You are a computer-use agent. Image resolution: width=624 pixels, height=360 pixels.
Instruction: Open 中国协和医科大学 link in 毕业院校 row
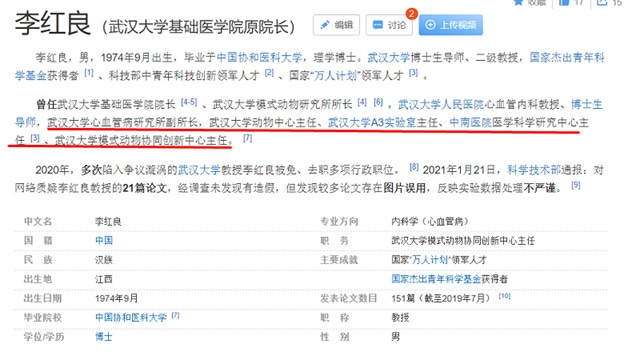pos(131,317)
